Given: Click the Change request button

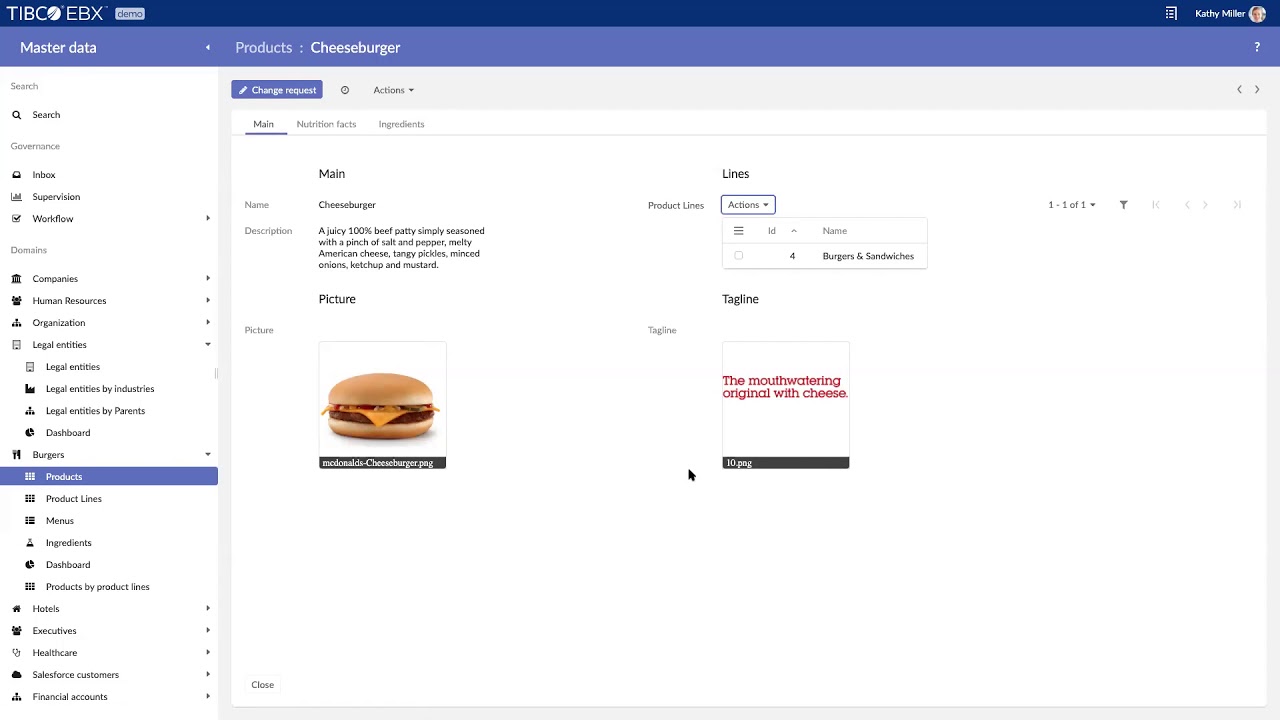Looking at the screenshot, I should (x=277, y=90).
